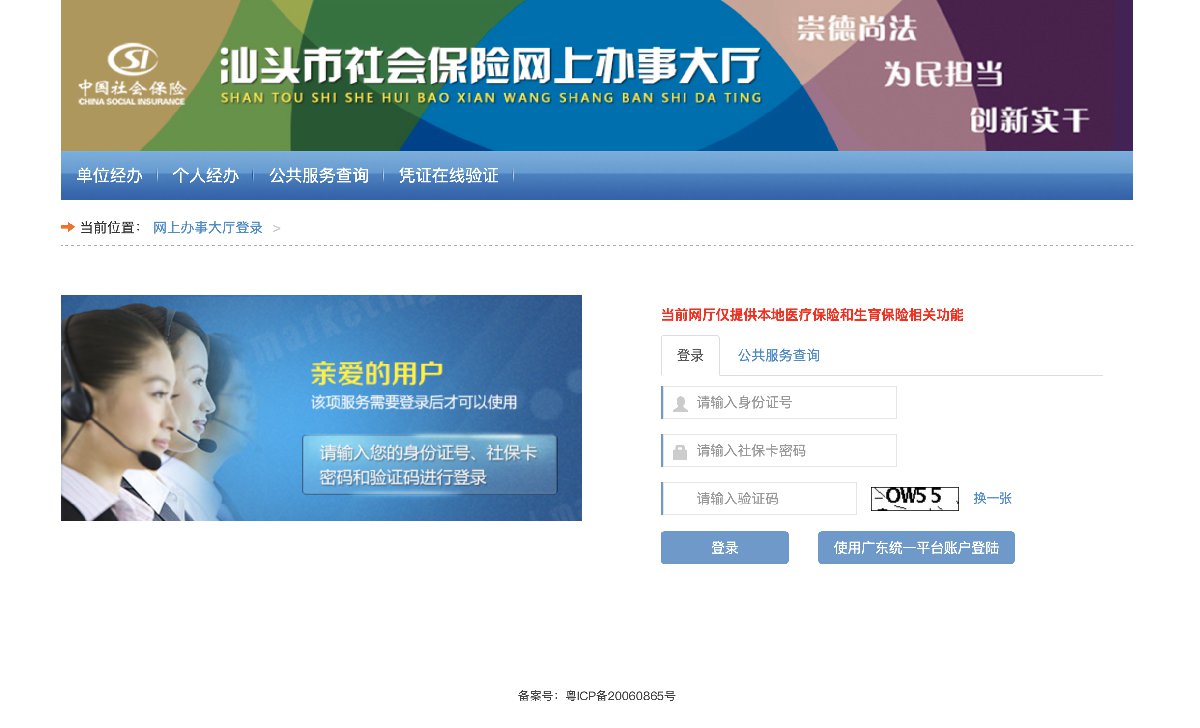
Task: Click the padlock icon in password field
Action: (x=680, y=452)
